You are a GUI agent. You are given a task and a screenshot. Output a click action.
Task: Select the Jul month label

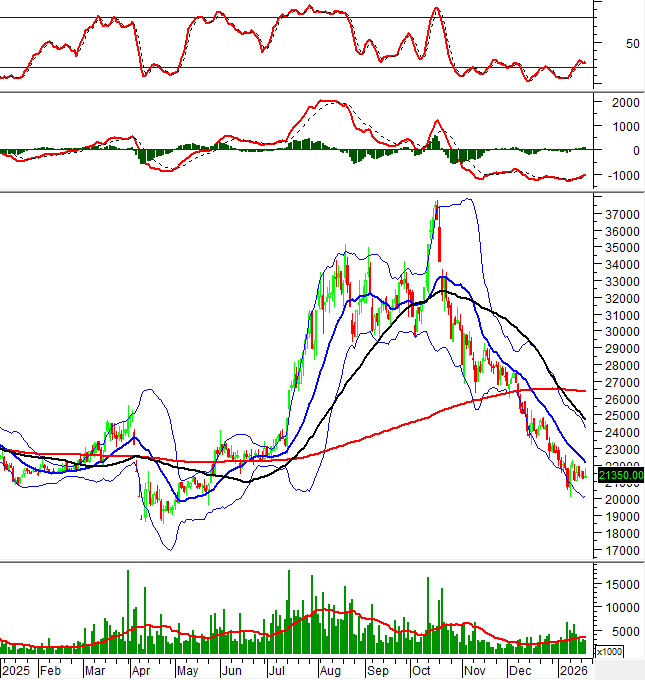click(x=280, y=669)
